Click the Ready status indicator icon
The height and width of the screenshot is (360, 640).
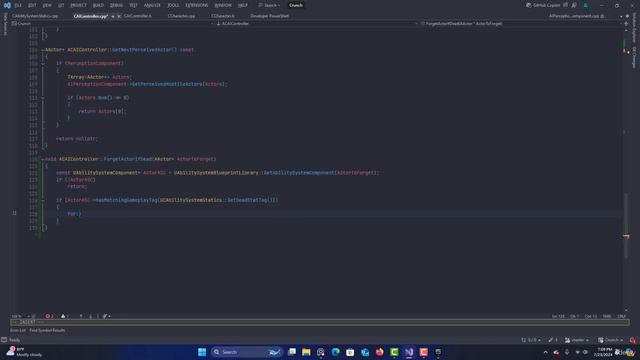point(4,340)
